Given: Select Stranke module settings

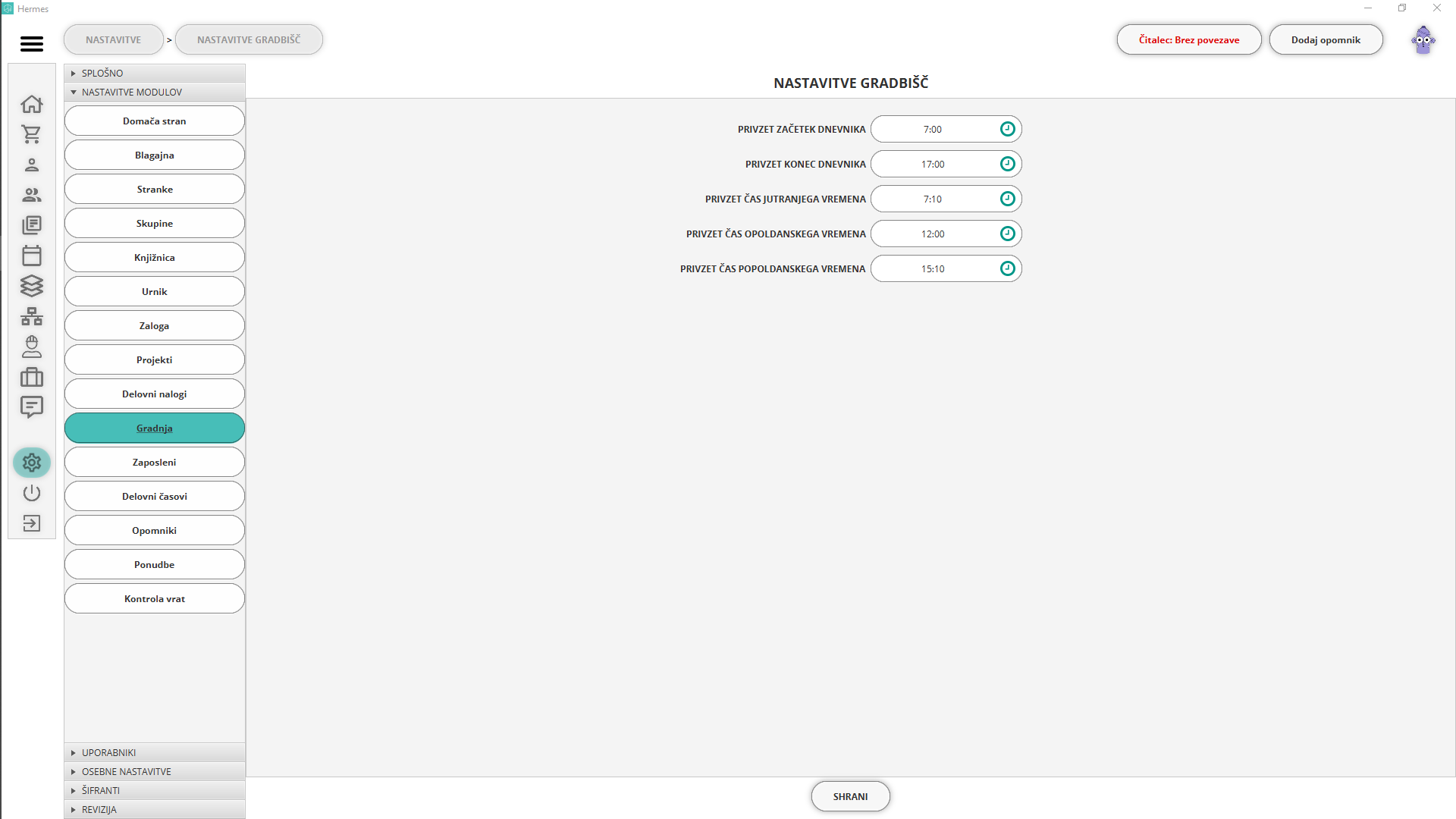Looking at the screenshot, I should pos(155,189).
